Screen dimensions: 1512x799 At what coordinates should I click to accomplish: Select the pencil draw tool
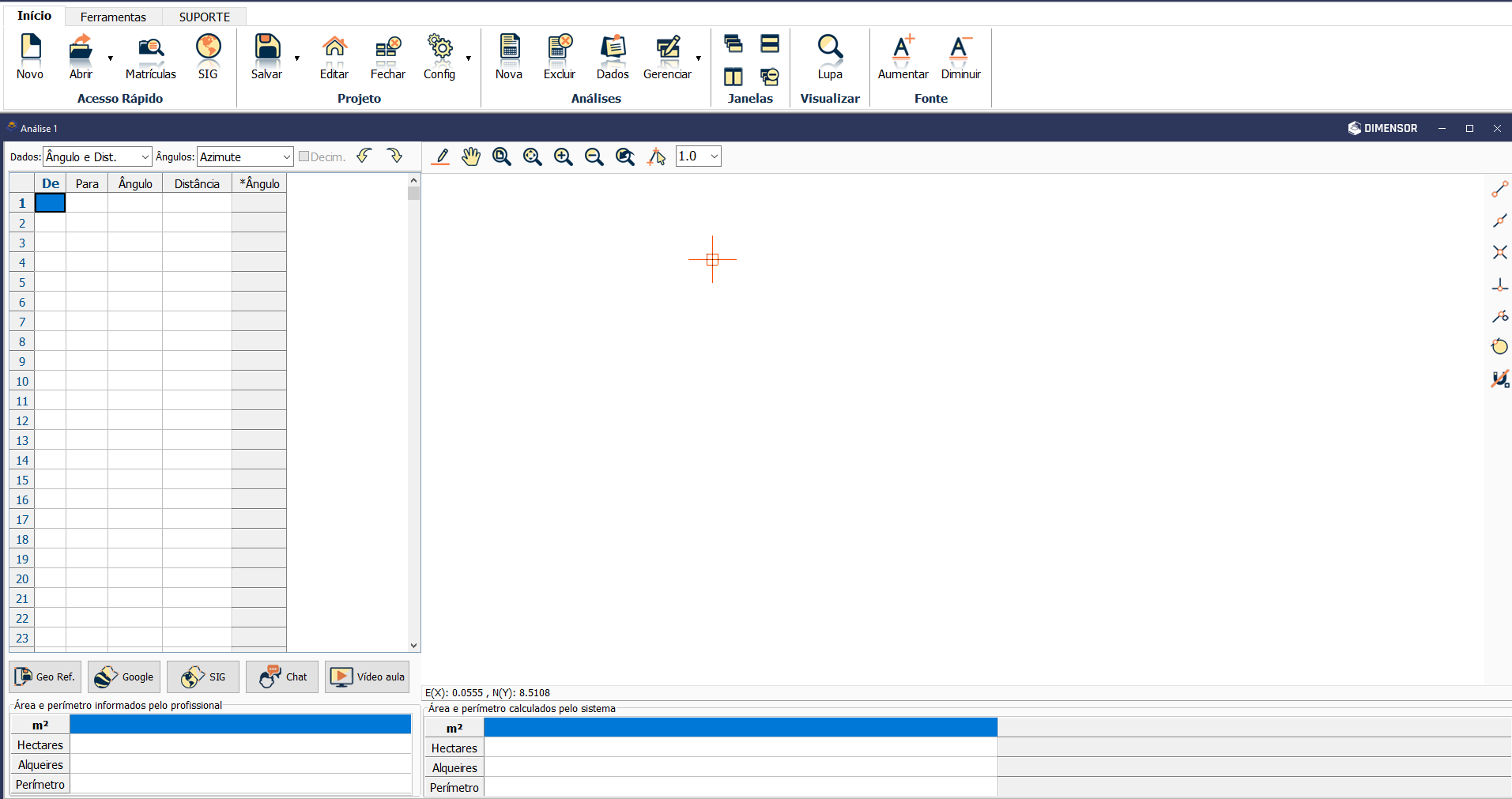point(441,156)
